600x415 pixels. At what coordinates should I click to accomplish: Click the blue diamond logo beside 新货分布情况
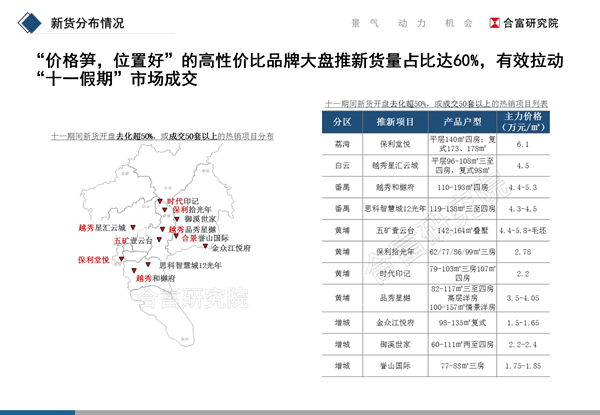pyautogui.click(x=29, y=23)
